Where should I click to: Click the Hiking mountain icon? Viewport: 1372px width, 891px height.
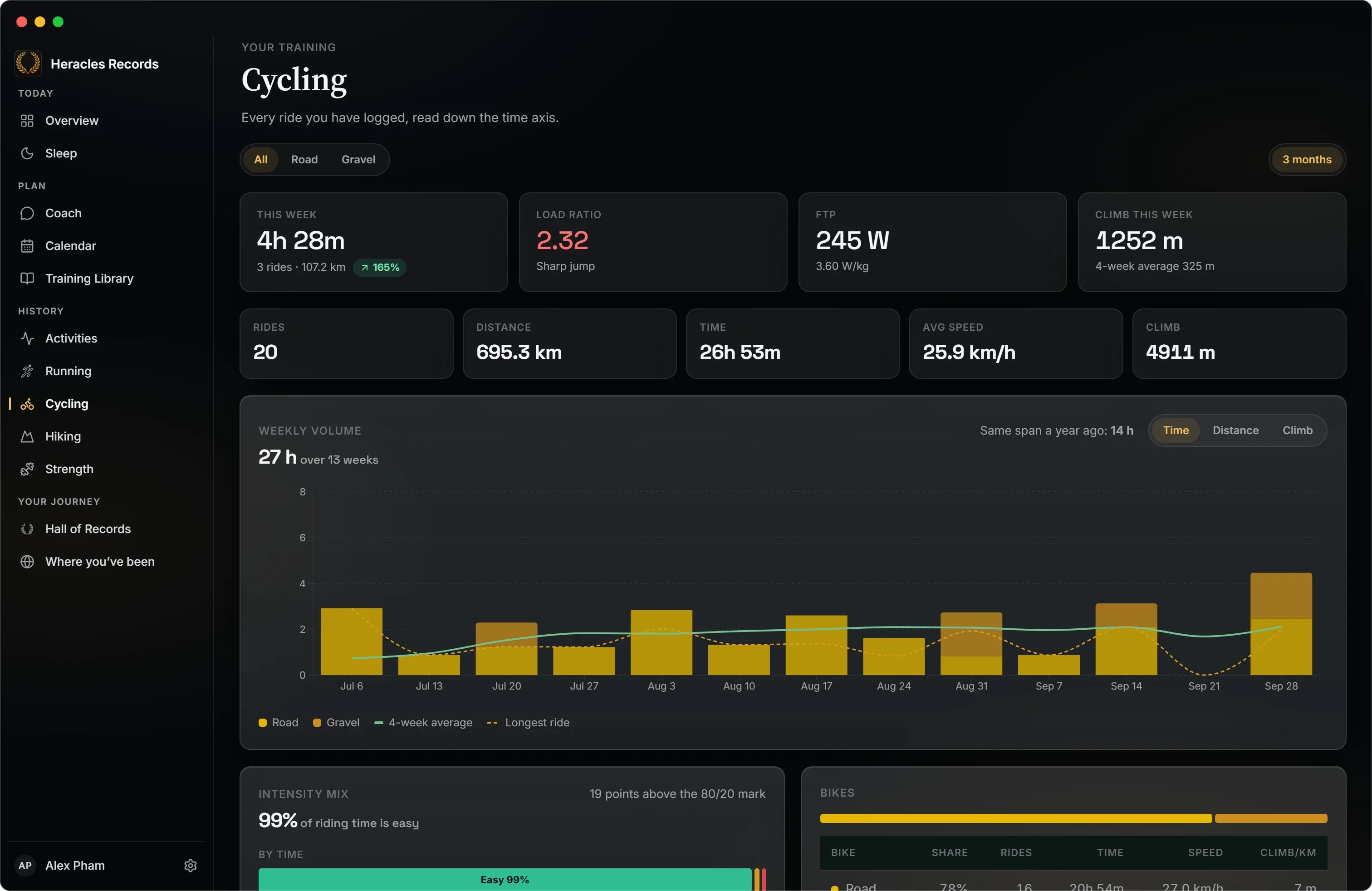[27, 436]
